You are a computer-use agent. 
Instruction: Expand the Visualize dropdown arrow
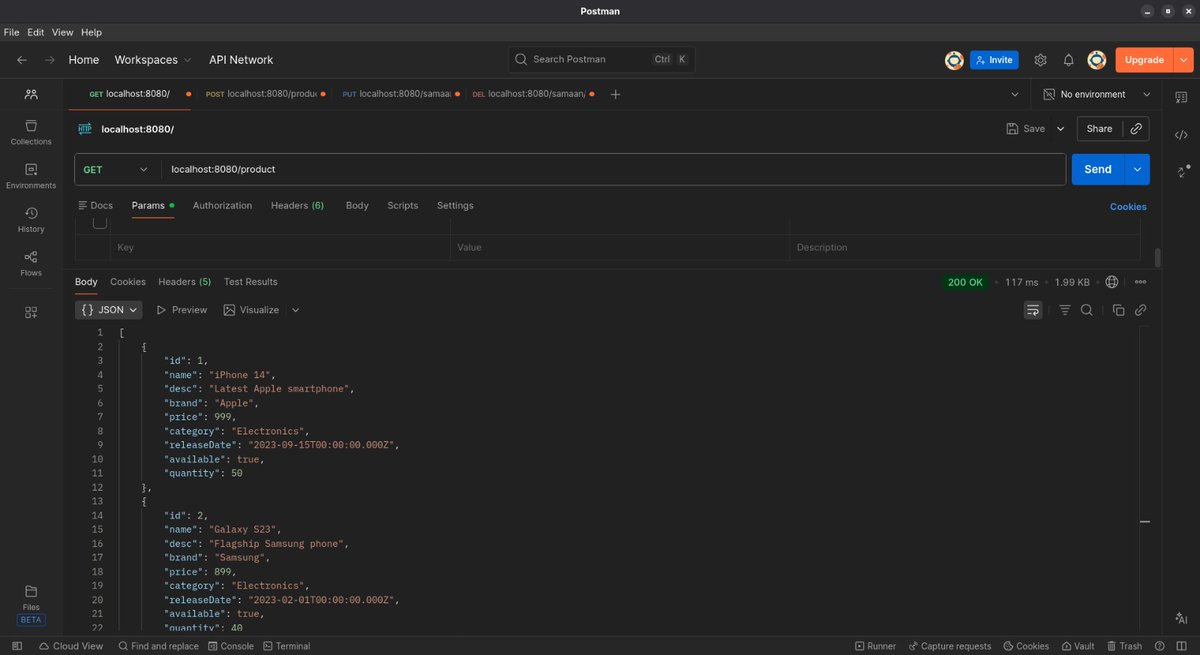[296, 310]
